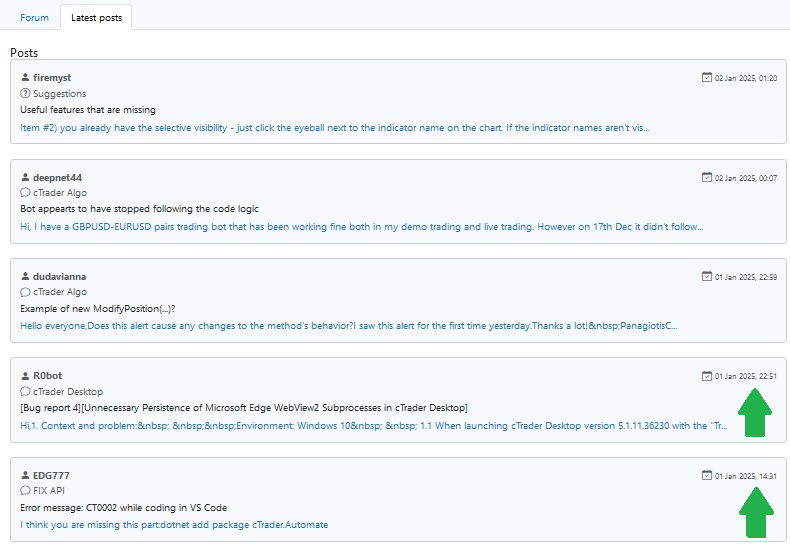Open 'Bot appears to have stopped' thread
Screen dimensions: 790x545
[x=140, y=209]
